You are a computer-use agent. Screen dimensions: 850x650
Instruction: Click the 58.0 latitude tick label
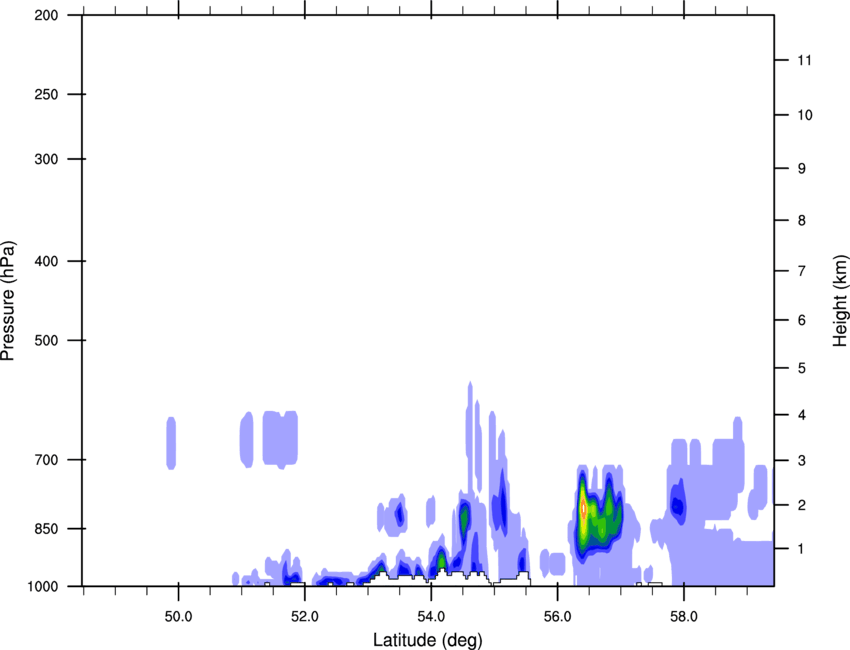click(684, 617)
